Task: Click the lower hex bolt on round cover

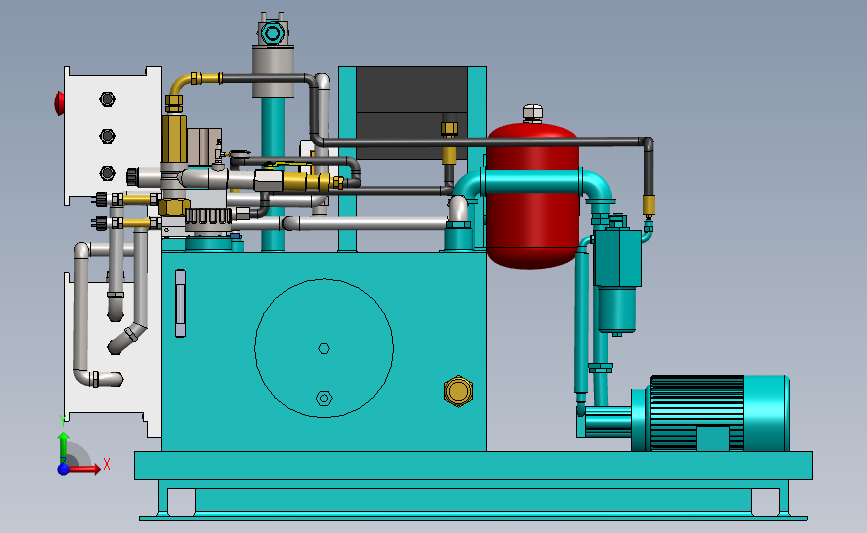Action: pyautogui.click(x=324, y=398)
